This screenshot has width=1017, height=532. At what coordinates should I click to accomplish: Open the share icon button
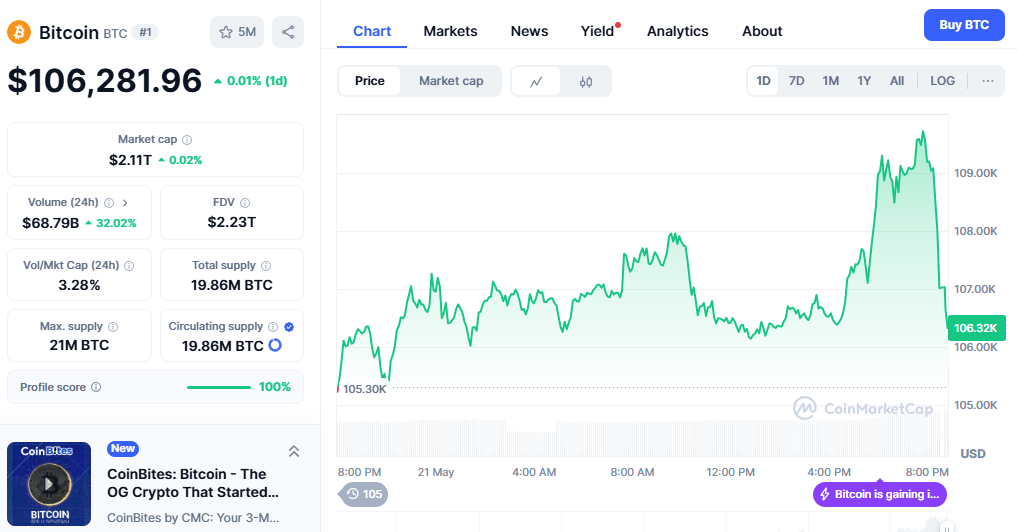(x=288, y=32)
